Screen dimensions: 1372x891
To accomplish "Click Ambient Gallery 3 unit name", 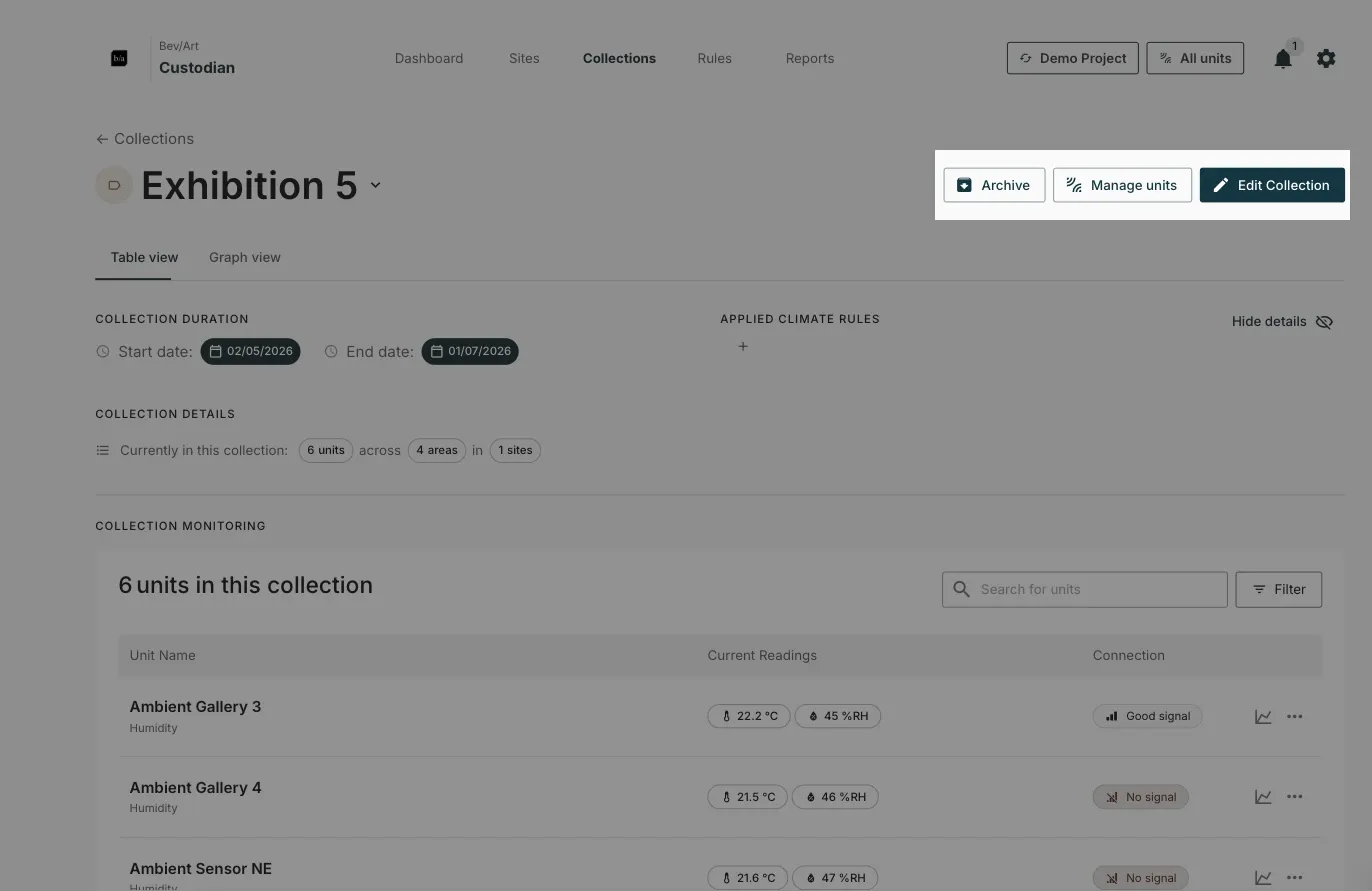I will point(195,706).
